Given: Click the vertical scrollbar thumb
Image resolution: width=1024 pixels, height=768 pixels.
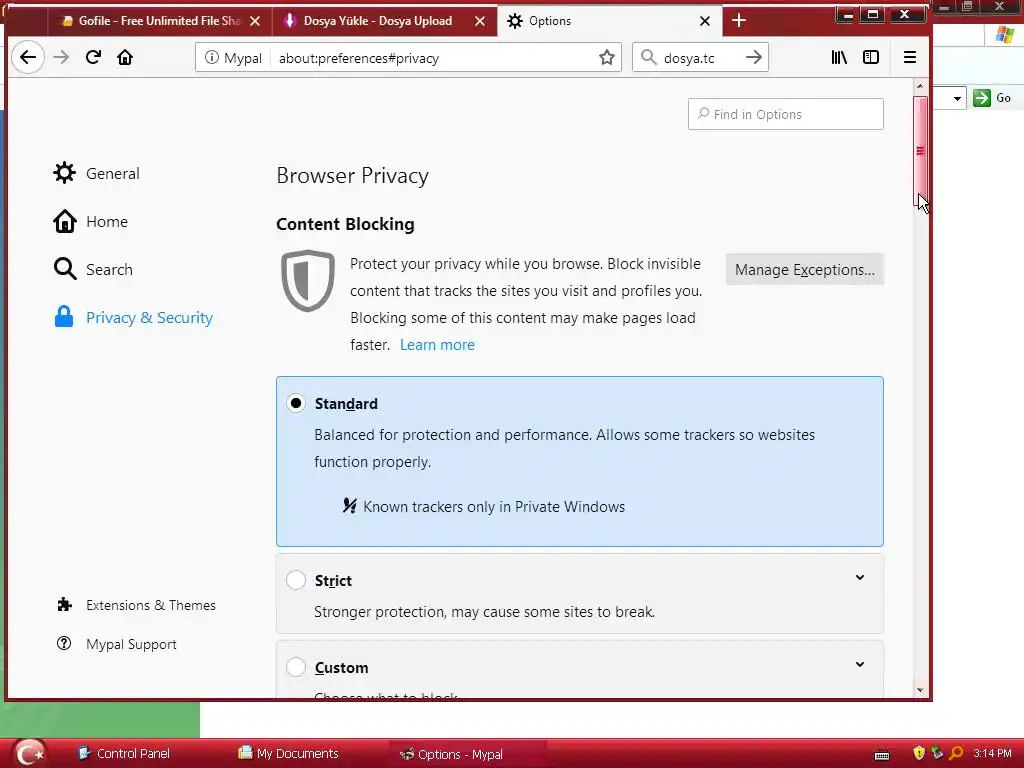Looking at the screenshot, I should click(x=920, y=152).
